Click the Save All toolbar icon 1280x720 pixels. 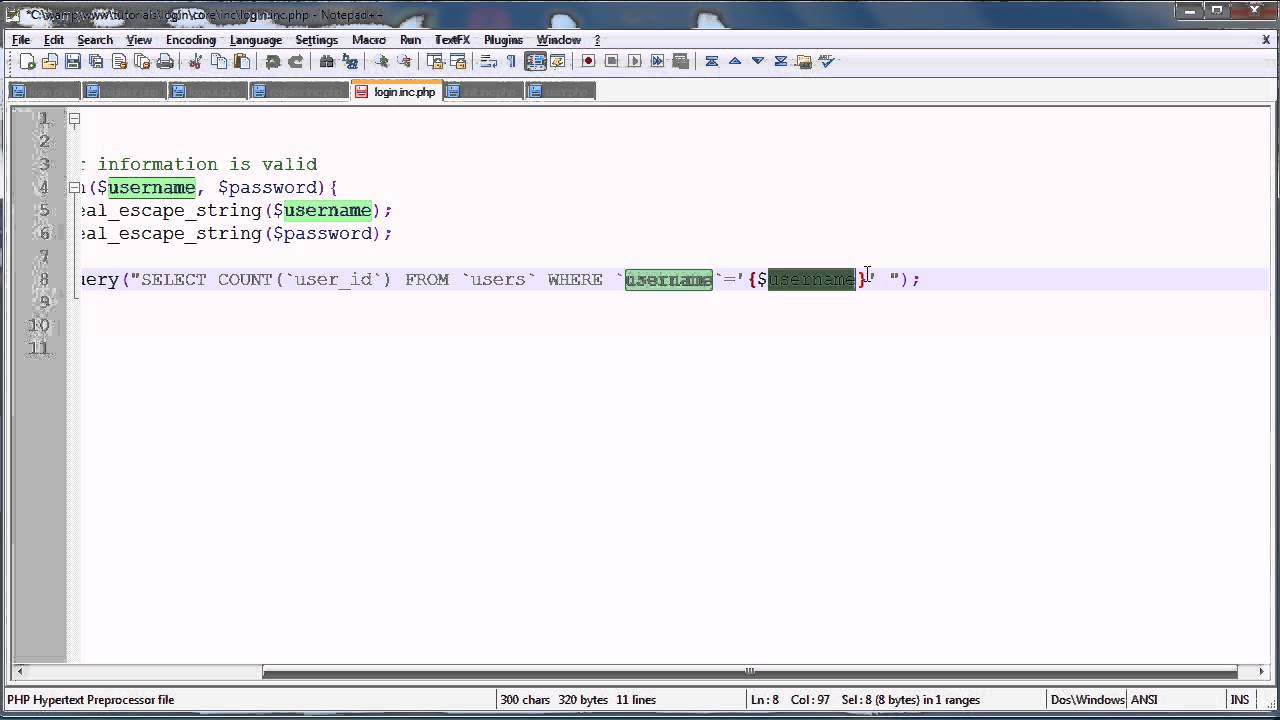click(96, 61)
